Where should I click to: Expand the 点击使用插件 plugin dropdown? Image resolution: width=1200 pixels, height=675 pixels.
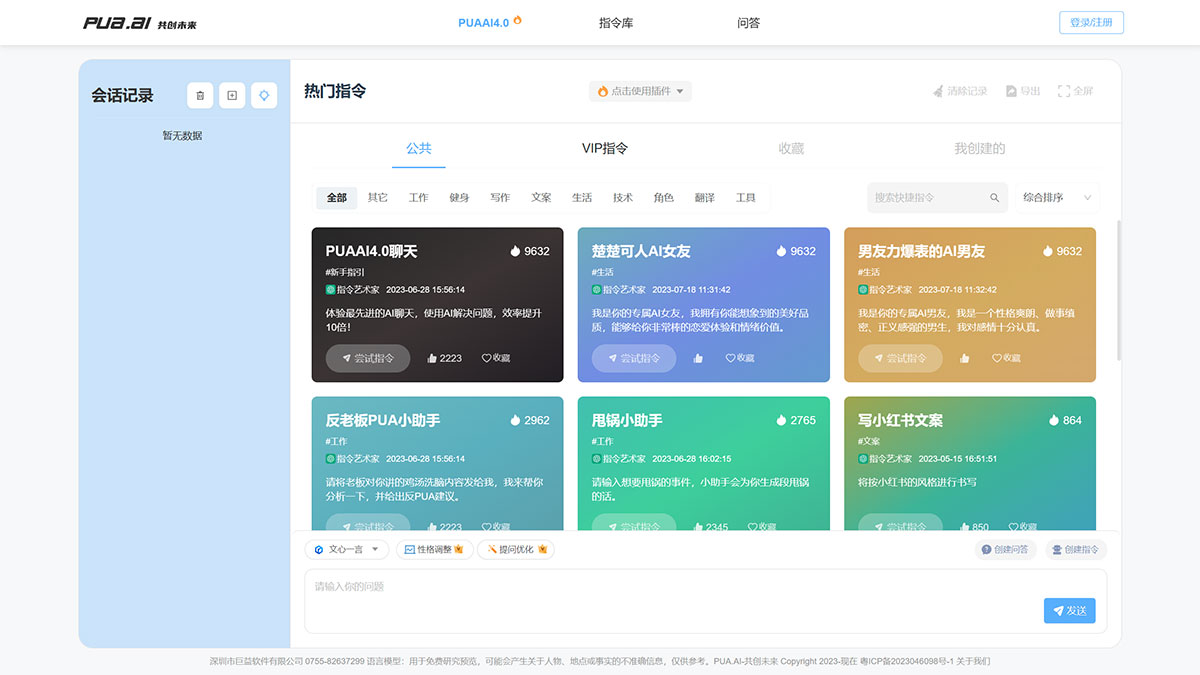[640, 91]
